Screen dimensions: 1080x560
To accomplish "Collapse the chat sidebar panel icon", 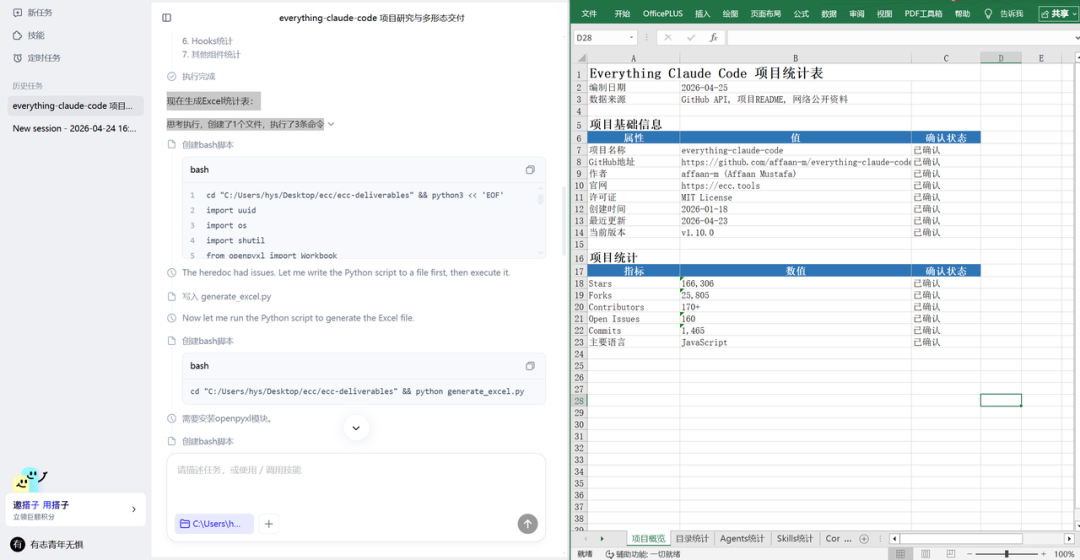I will pos(167,18).
